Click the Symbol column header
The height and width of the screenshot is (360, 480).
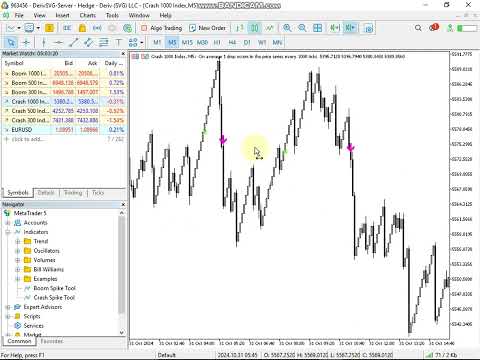coord(14,63)
